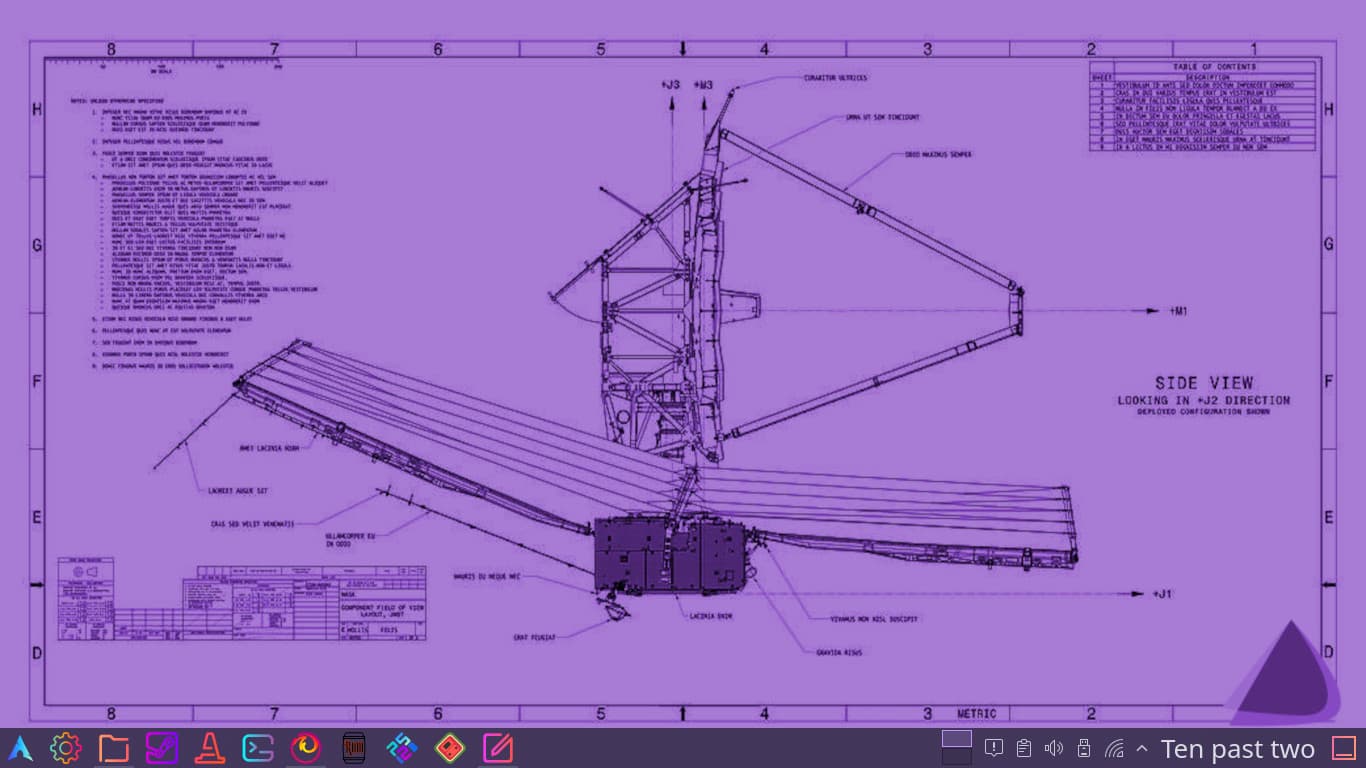1366x768 pixels.
Task: Launch VLC cone icon in taskbar
Action: [x=210, y=748]
